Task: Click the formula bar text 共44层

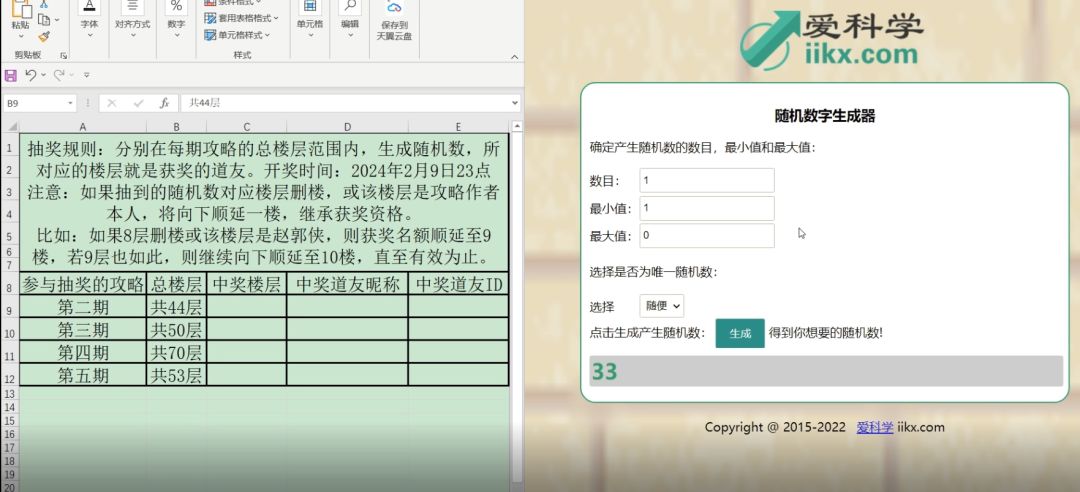Action: [x=205, y=103]
